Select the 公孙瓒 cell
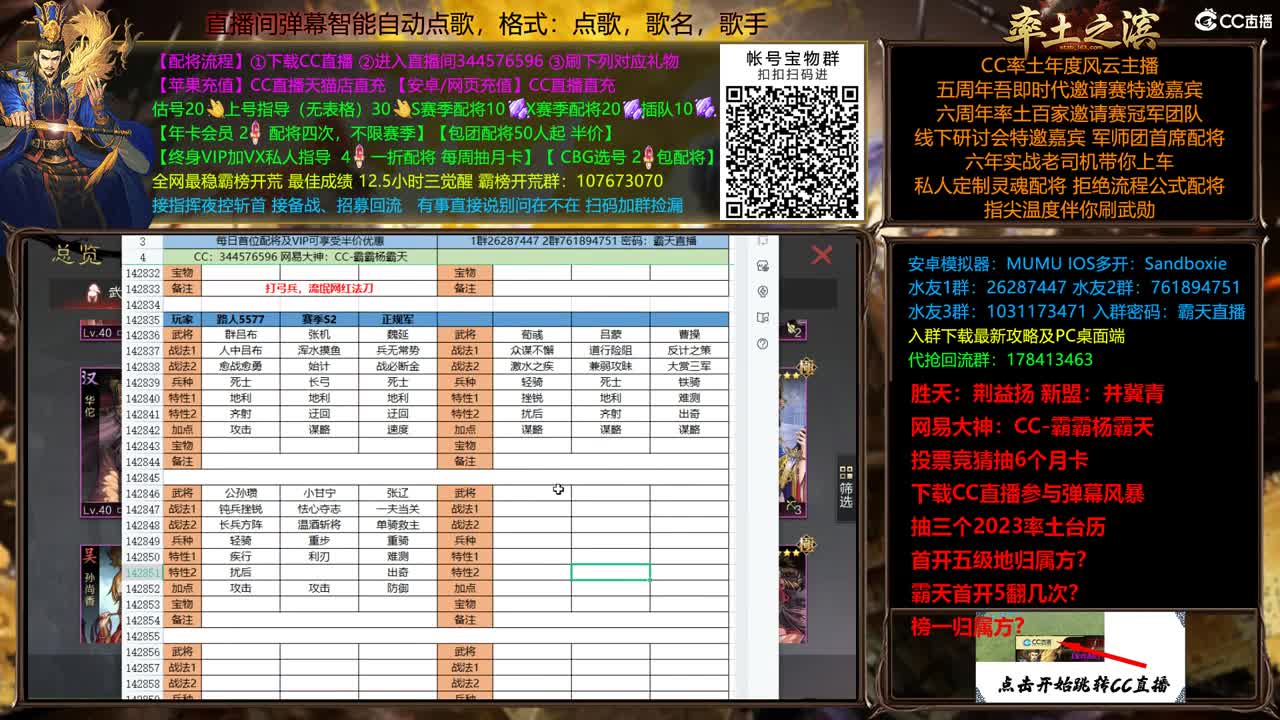 (240, 493)
